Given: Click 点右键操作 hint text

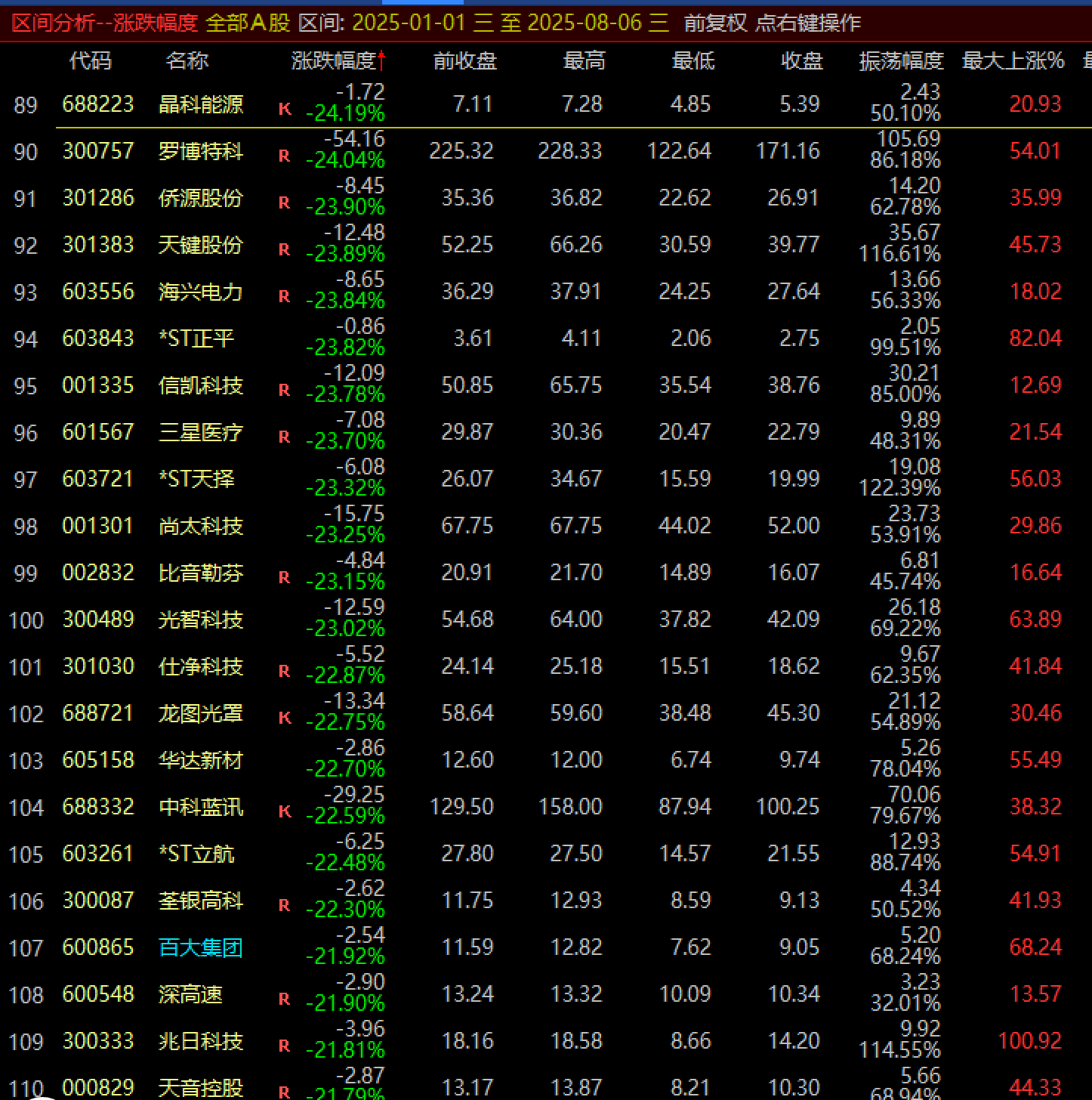Looking at the screenshot, I should tap(808, 23).
